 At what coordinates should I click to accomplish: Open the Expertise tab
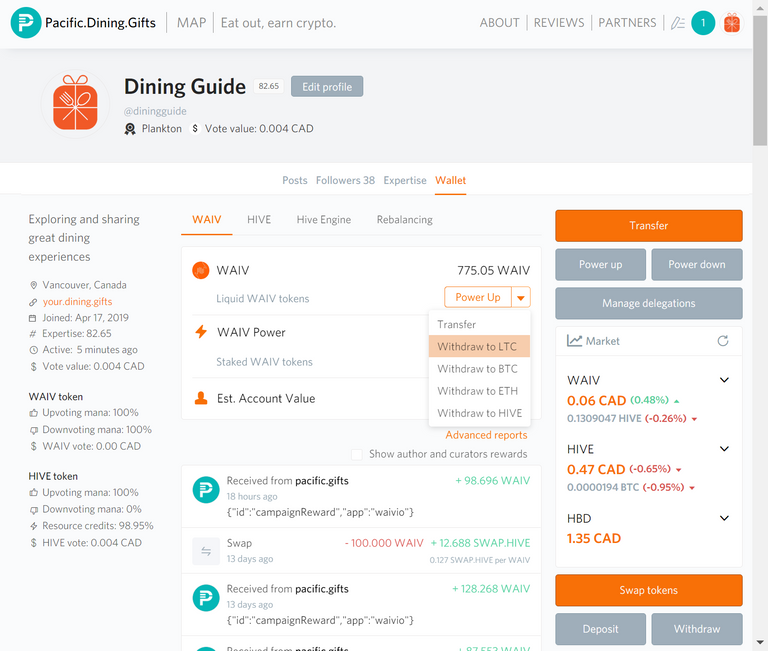(x=405, y=180)
